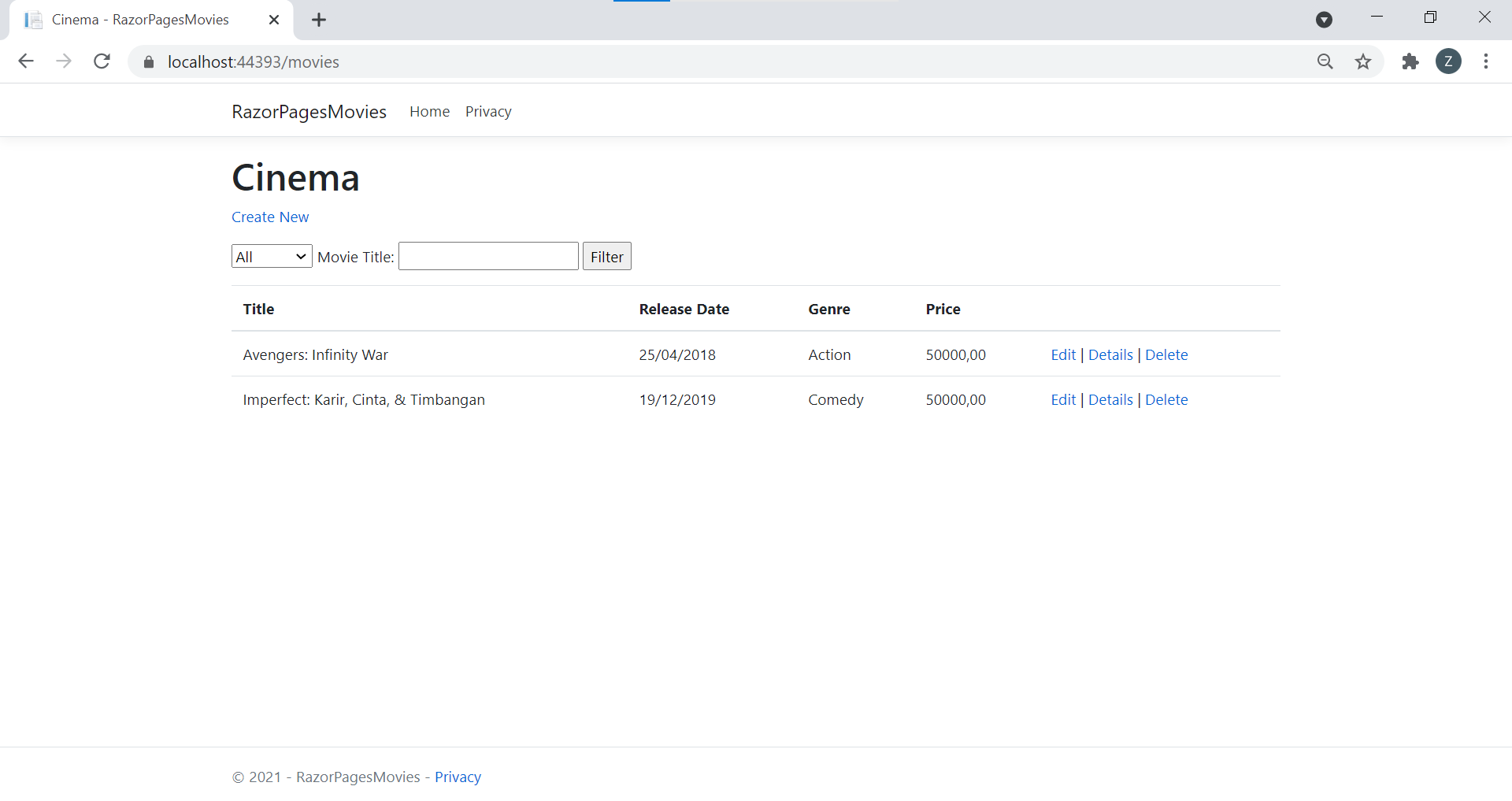The width and height of the screenshot is (1512, 801).
Task: Open the Create New link
Action: (x=269, y=217)
